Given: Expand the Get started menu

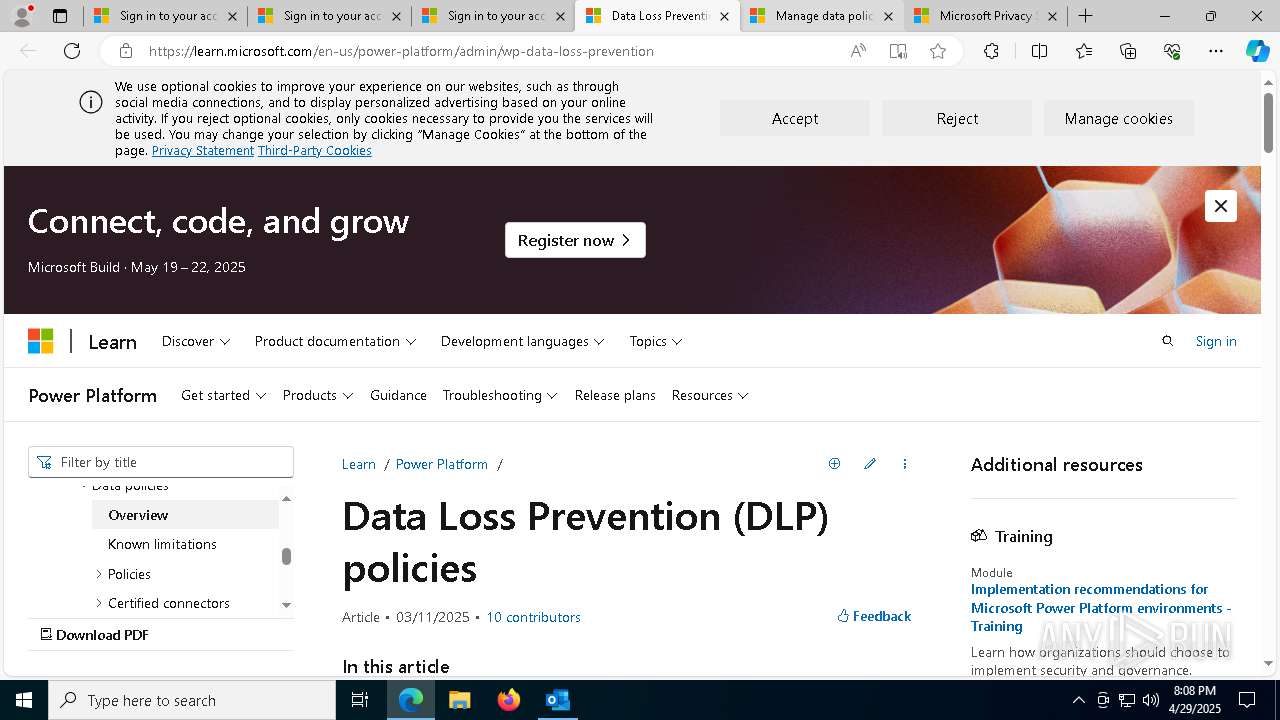Looking at the screenshot, I should pyautogui.click(x=224, y=395).
